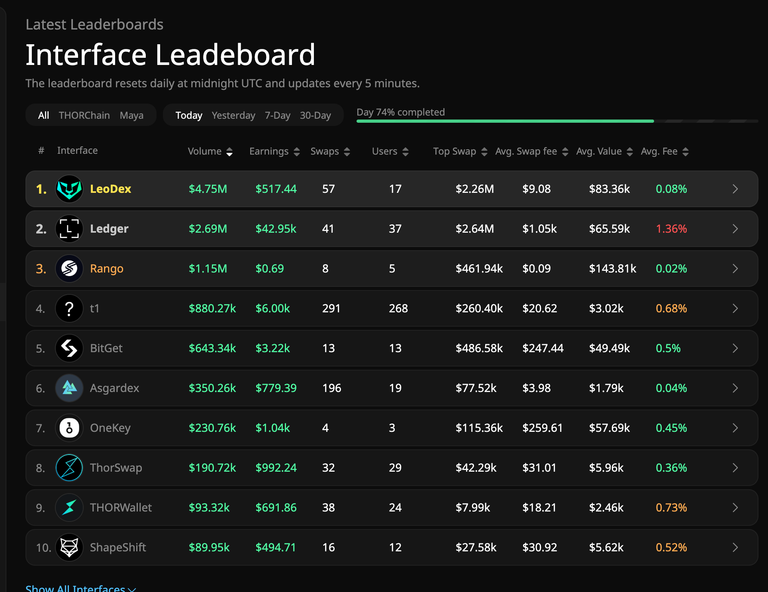Click the OneKey logo icon

pos(69,428)
